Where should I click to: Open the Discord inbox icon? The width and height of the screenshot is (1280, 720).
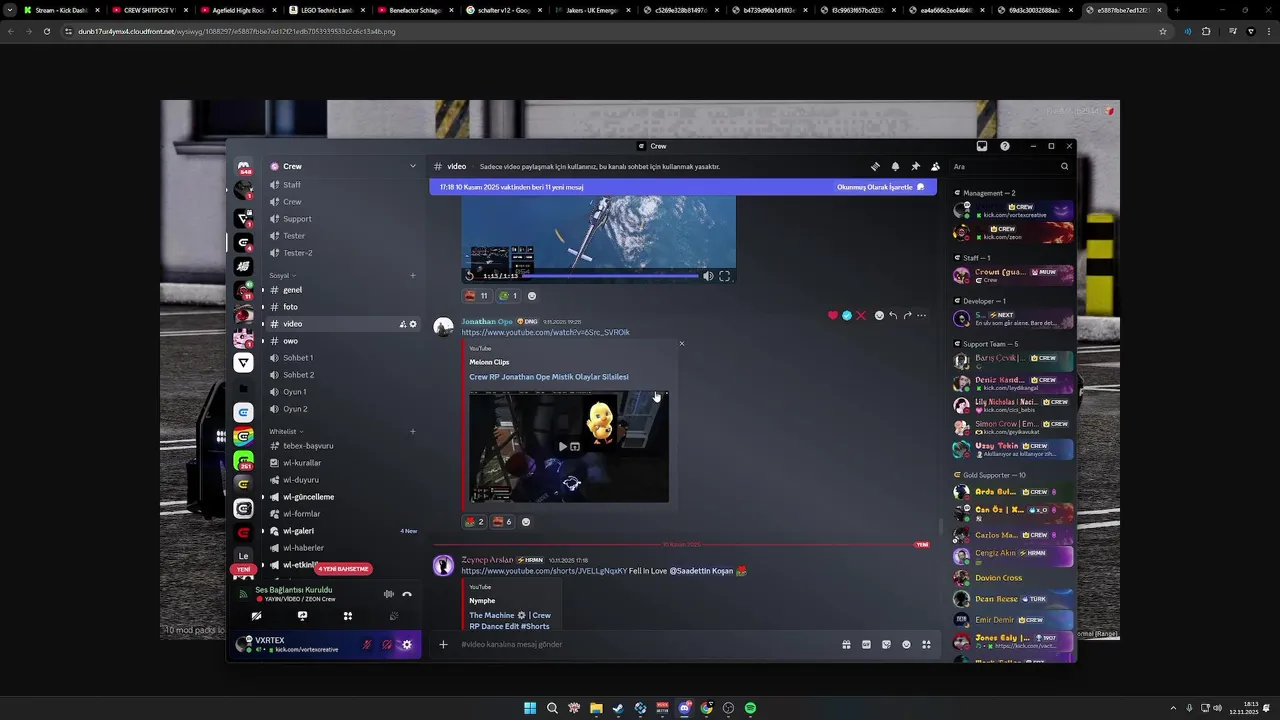(982, 146)
